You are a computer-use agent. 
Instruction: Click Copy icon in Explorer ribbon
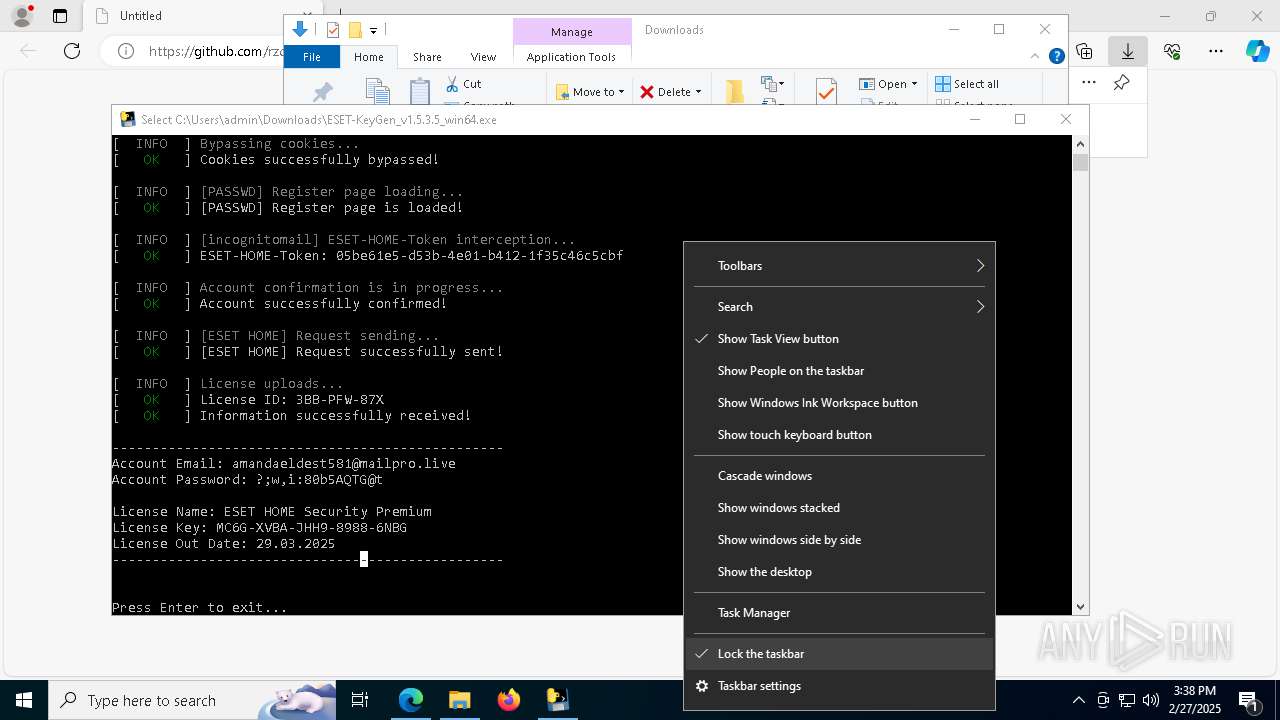pyautogui.click(x=377, y=91)
